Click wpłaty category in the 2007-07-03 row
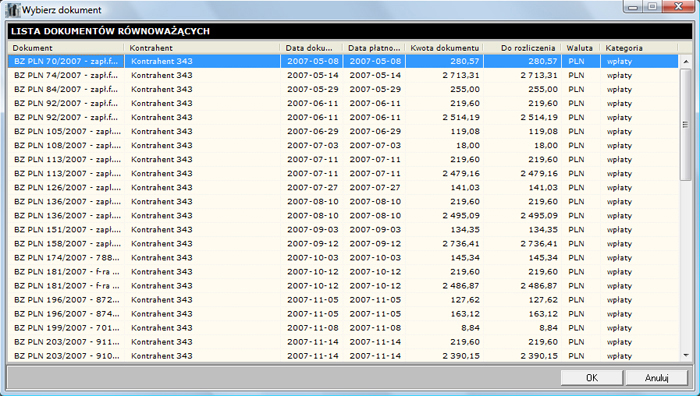This screenshot has width=700, height=396. coord(619,146)
